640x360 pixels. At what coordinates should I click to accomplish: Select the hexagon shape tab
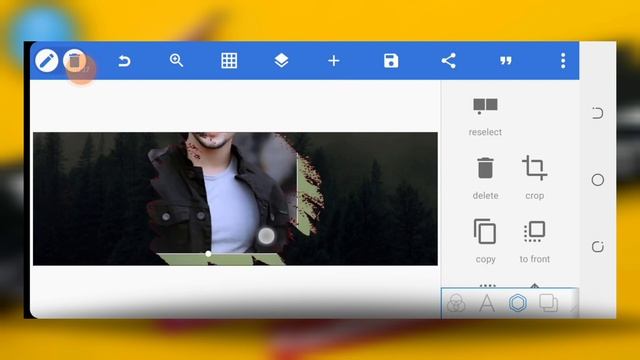click(518, 303)
